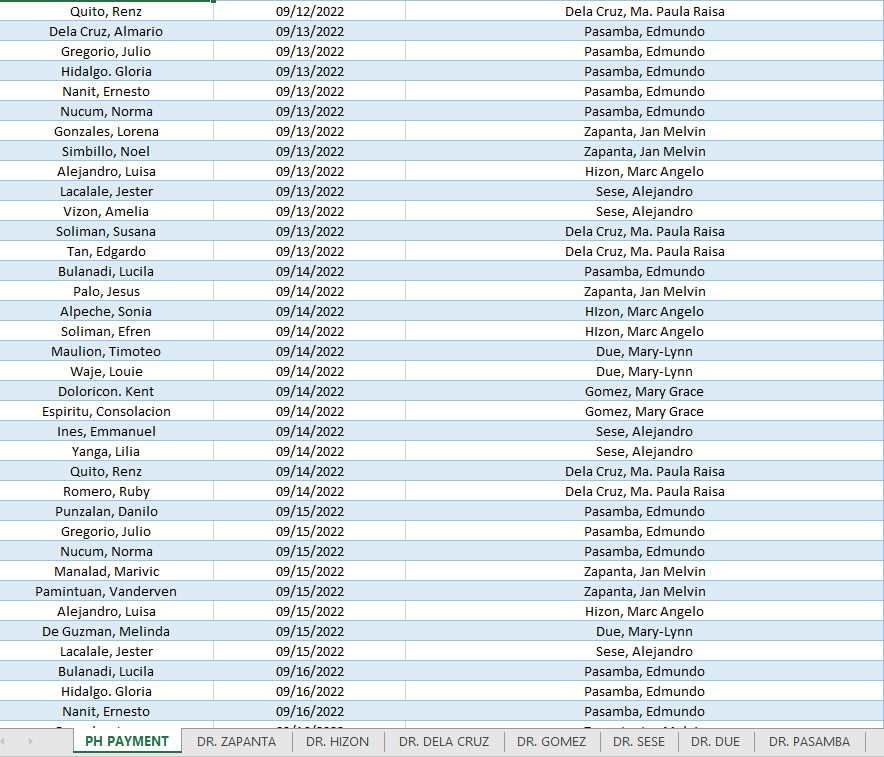The height and width of the screenshot is (757, 884).
Task: Select the cell 'Punzalan, Danilo'
Action: click(106, 512)
